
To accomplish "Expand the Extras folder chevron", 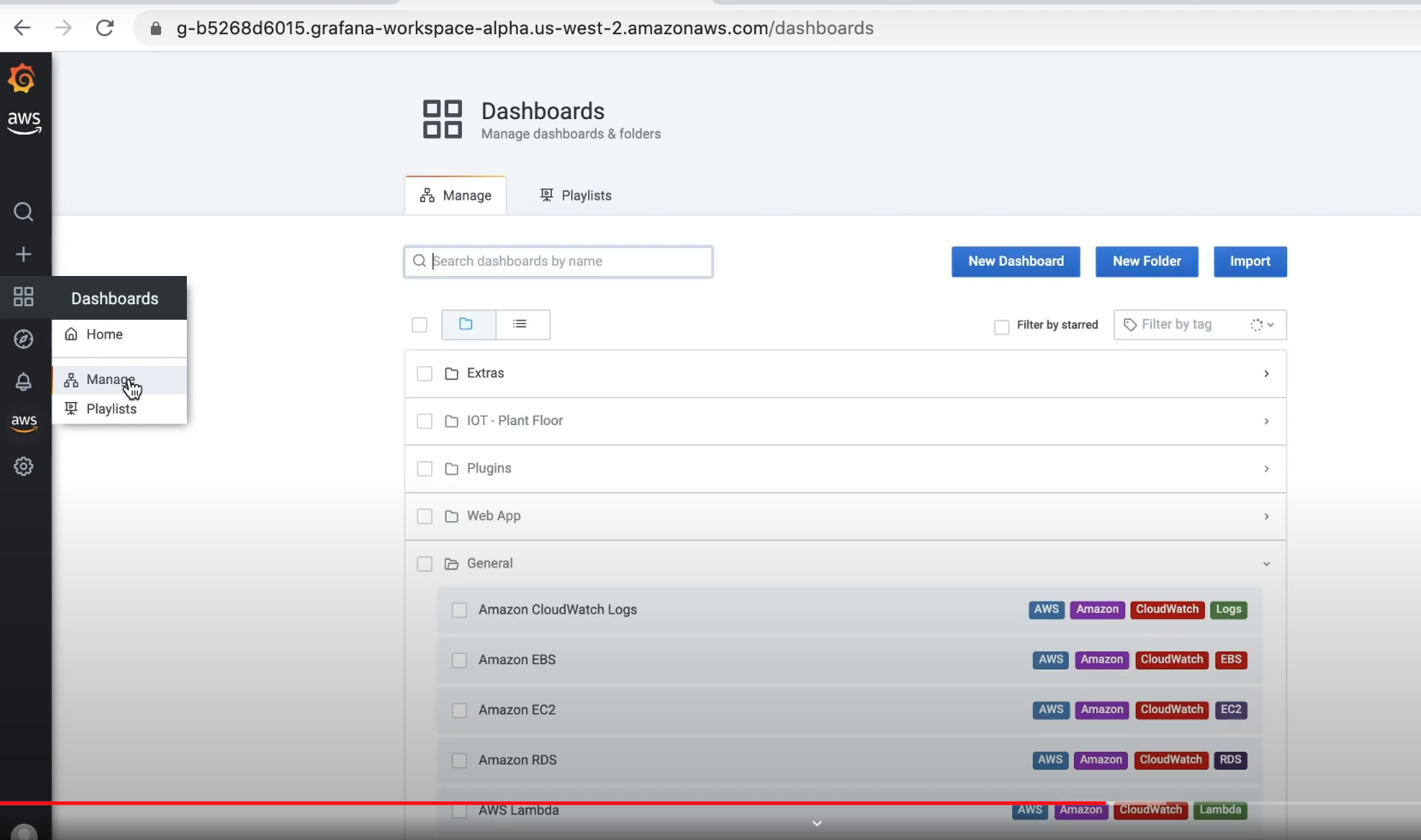I will point(1266,374).
